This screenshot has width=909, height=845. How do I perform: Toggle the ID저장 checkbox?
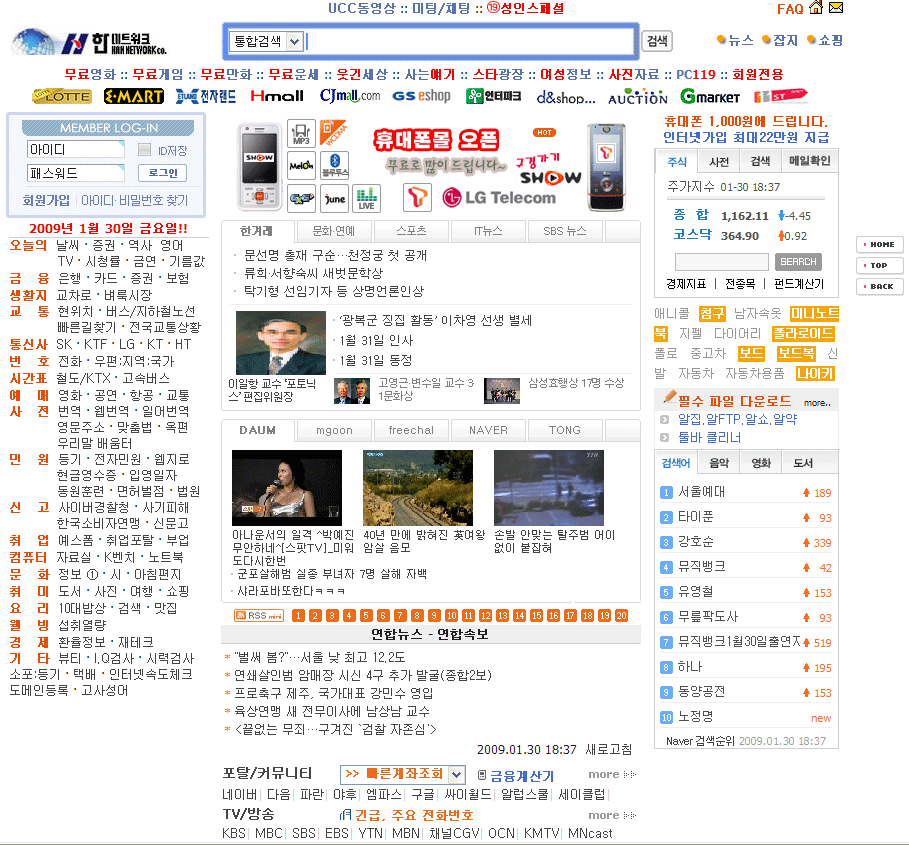coord(144,150)
